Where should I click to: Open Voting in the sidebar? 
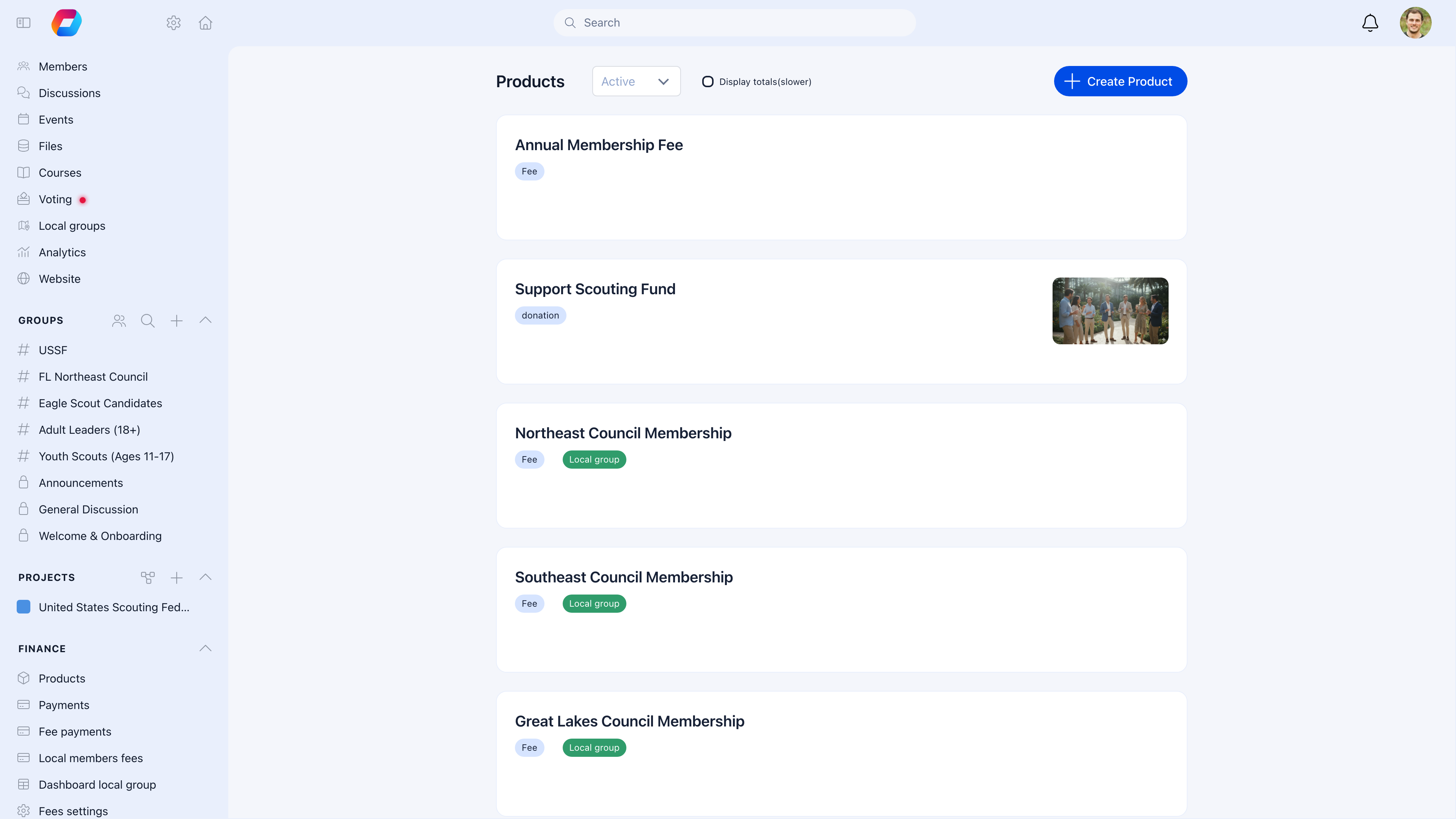pos(55,199)
